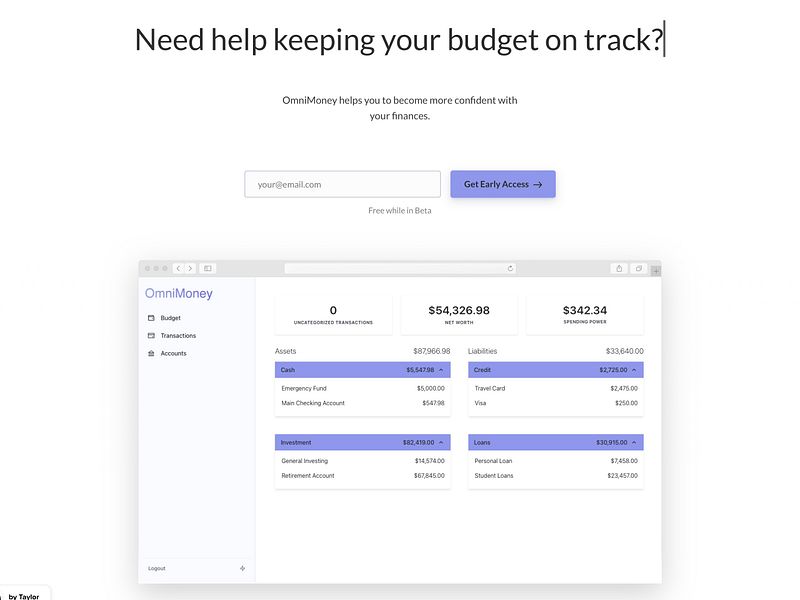The image size is (800, 600).
Task: Select the Personal Loan row
Action: click(x=556, y=461)
